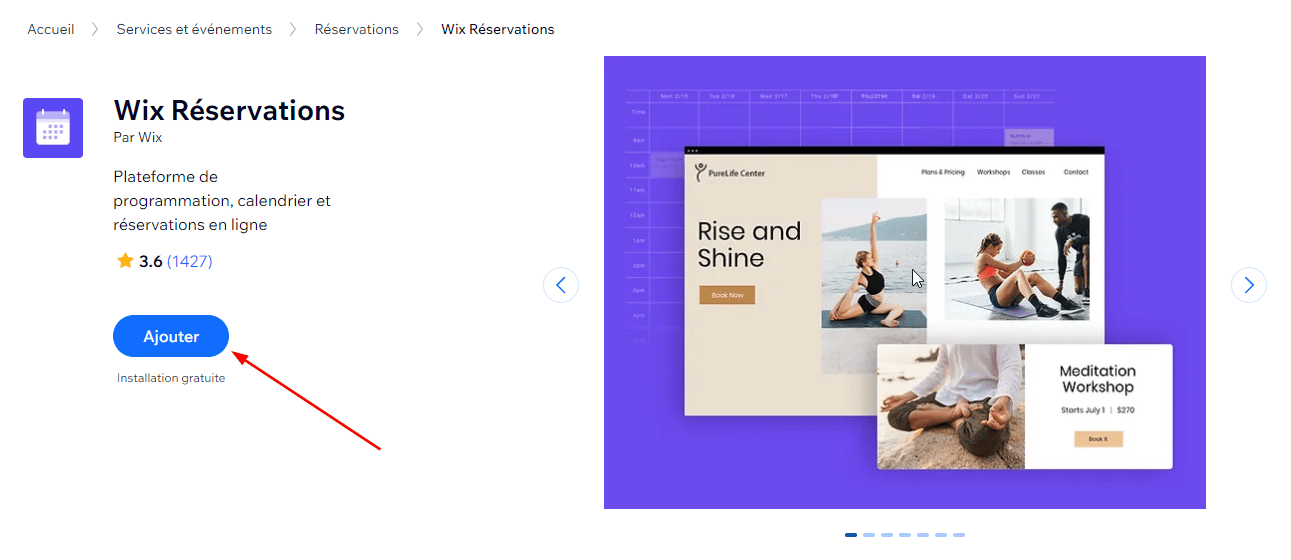Click the Book Now button in preview
The height and width of the screenshot is (560, 1291).
tap(727, 295)
